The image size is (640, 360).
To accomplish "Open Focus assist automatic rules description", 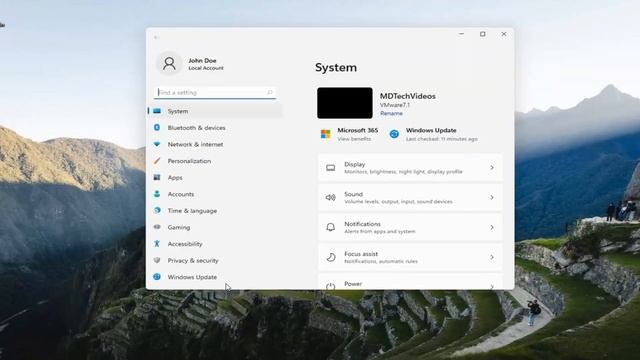I will pos(381,261).
